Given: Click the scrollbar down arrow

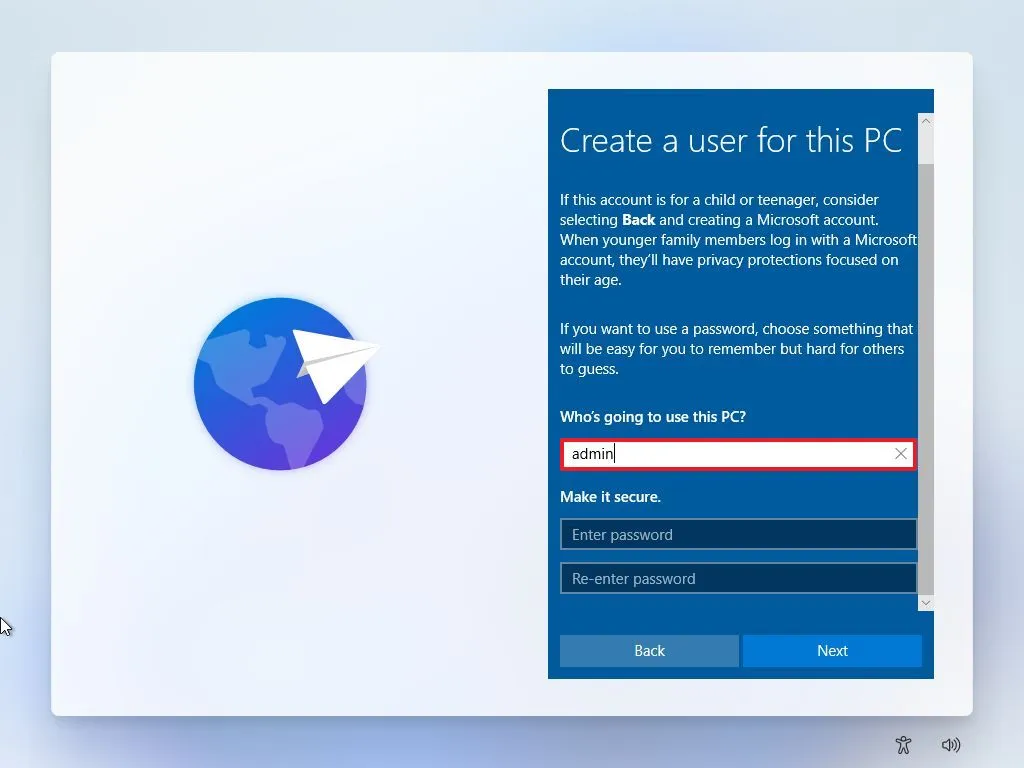Looking at the screenshot, I should click(926, 602).
